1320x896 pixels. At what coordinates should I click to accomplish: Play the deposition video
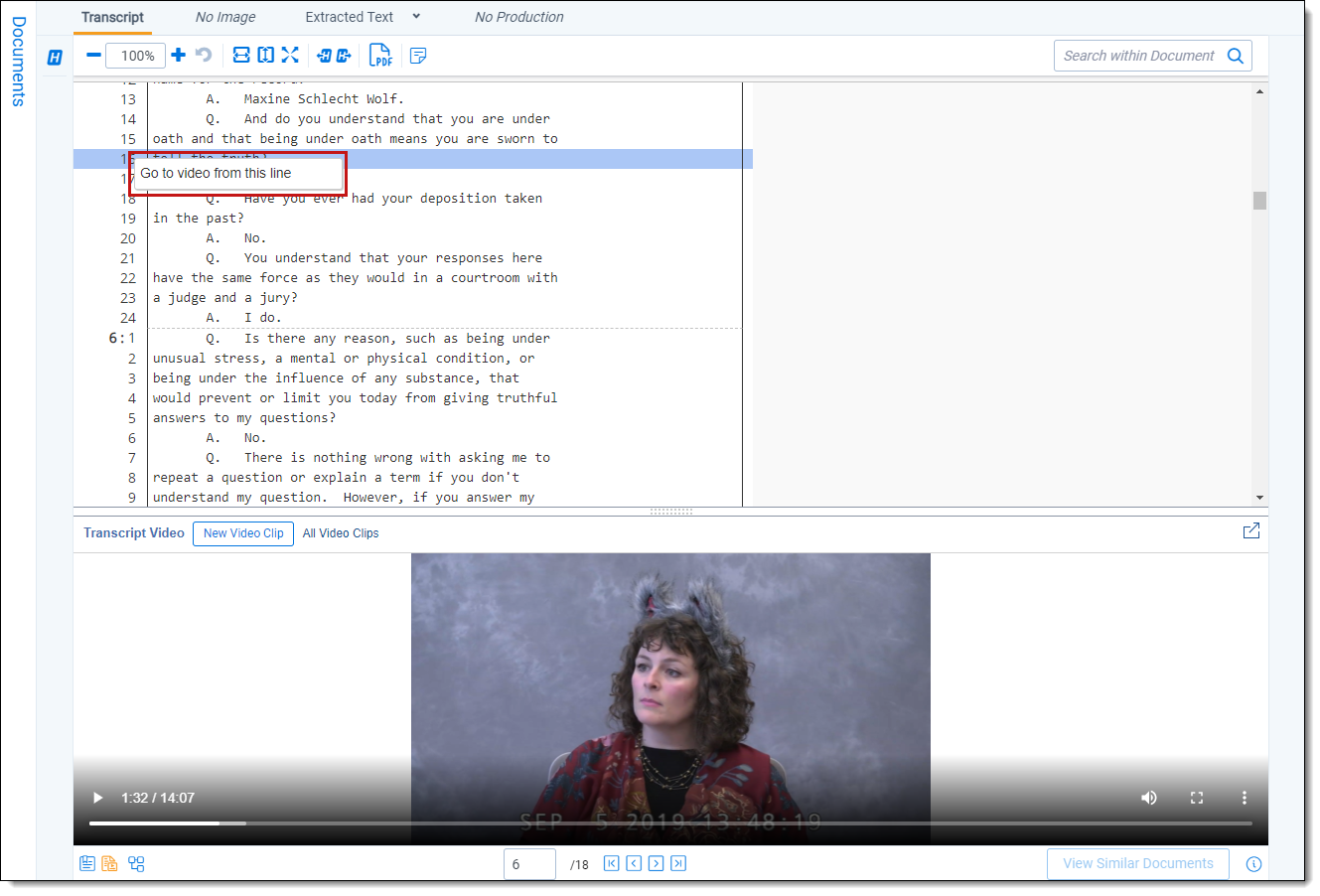[97, 798]
